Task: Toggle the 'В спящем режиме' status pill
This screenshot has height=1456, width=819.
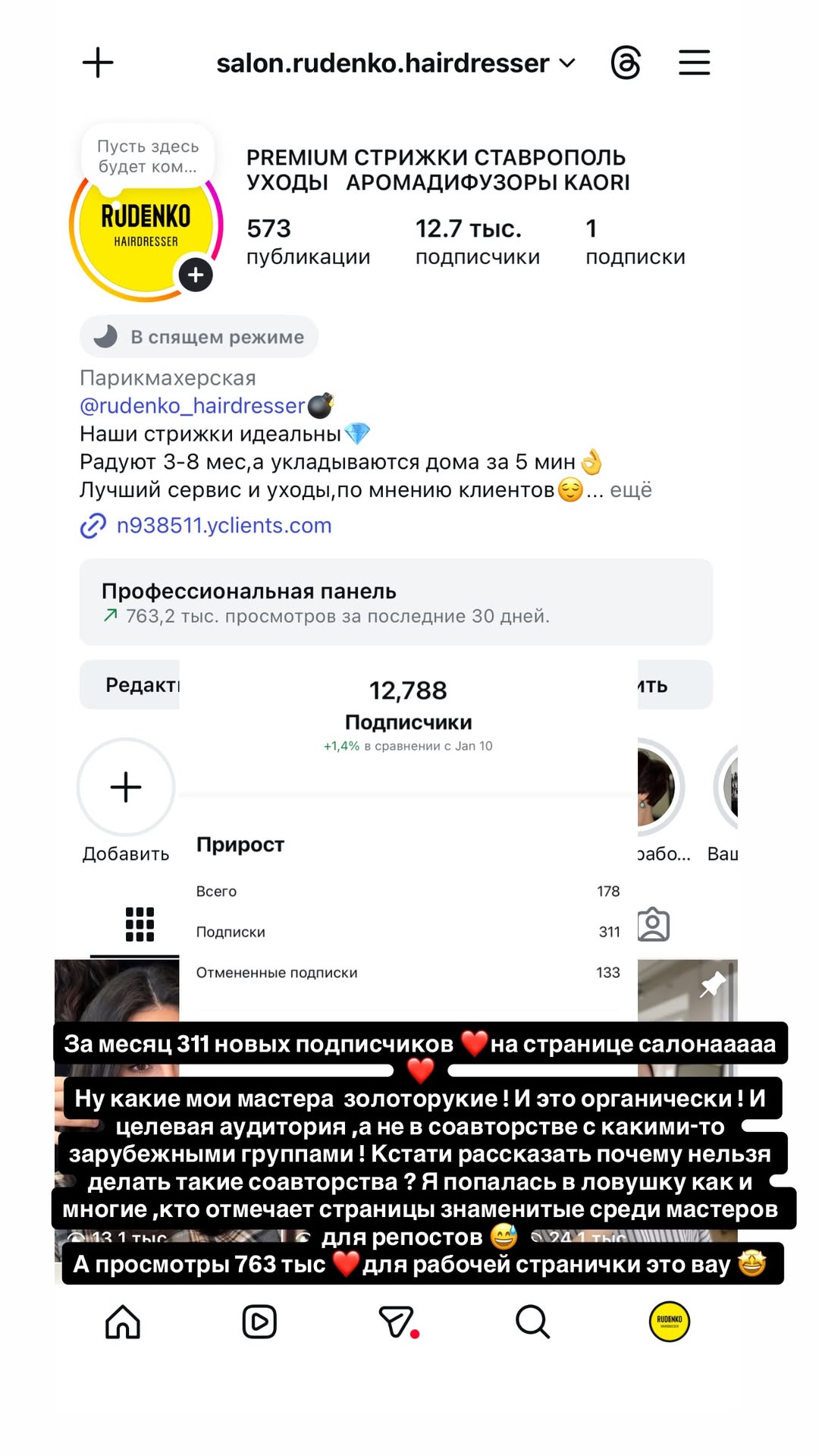Action: [x=199, y=336]
